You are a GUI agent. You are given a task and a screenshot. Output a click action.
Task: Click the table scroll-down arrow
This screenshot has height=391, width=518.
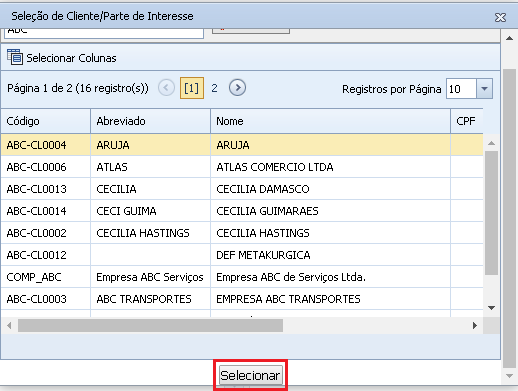click(x=491, y=308)
